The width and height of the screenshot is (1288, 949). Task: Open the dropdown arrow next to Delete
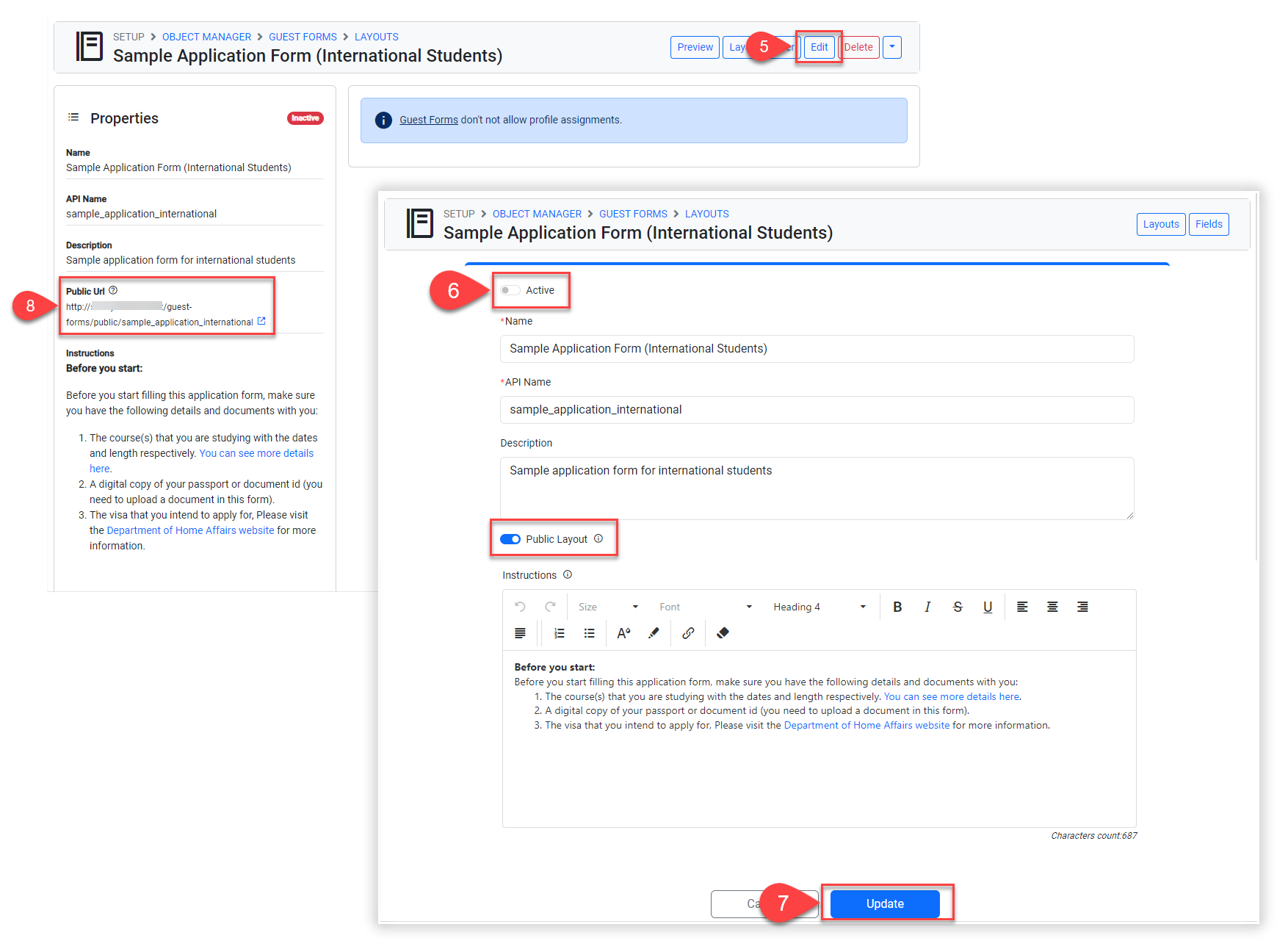(891, 47)
